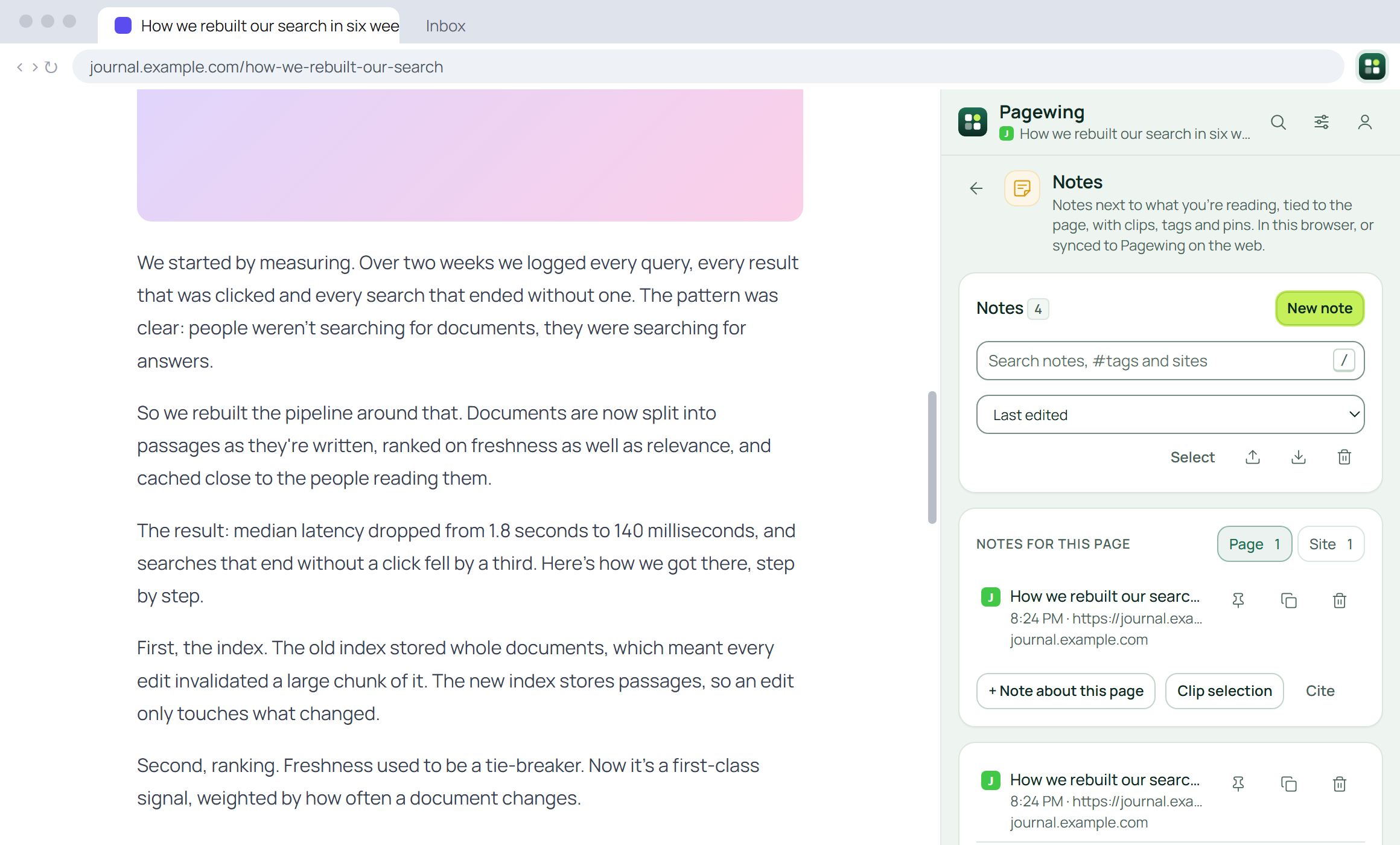Viewport: 1400px width, 845px height.
Task: Click the export upload icon beside Select
Action: coord(1253,457)
